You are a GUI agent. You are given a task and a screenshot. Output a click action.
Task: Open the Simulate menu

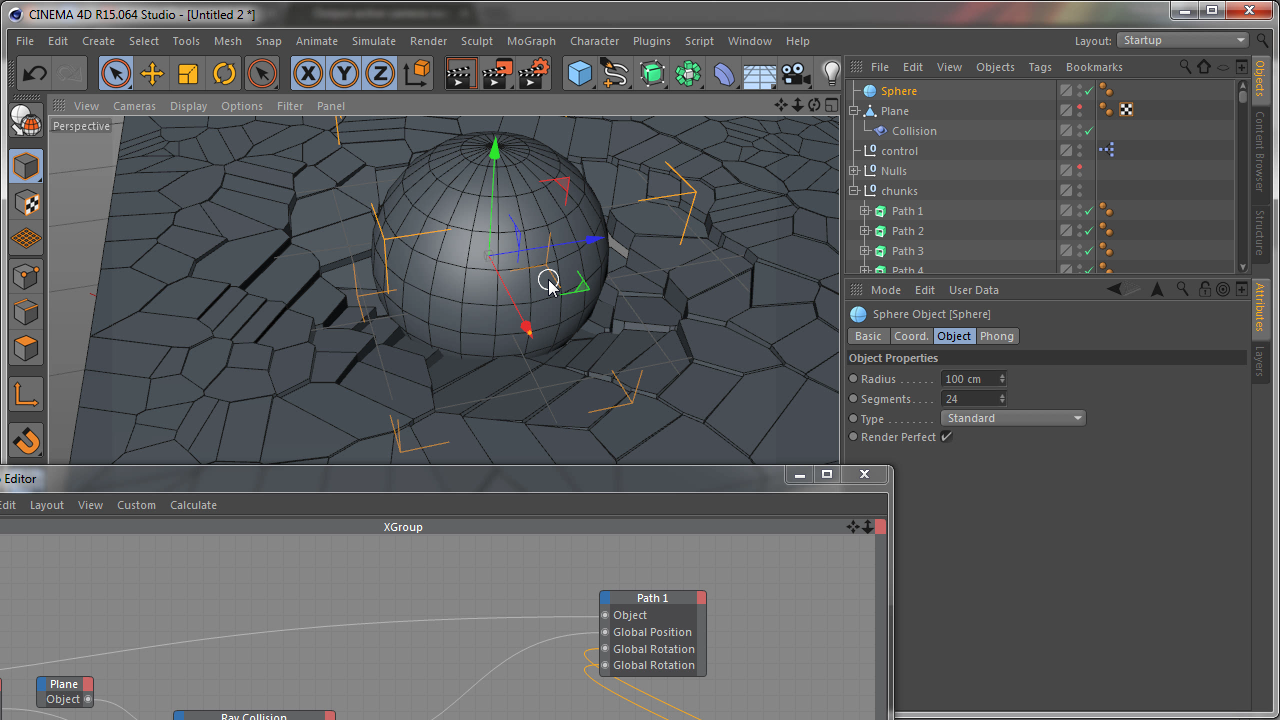click(374, 41)
